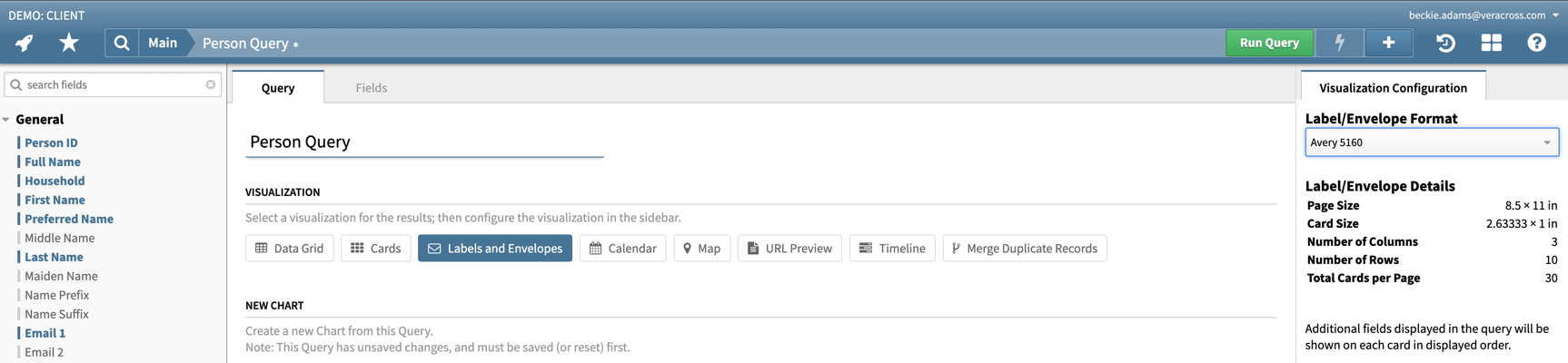The width and height of the screenshot is (1568, 363).
Task: Go to Main in the breadcrumb
Action: coord(163,43)
